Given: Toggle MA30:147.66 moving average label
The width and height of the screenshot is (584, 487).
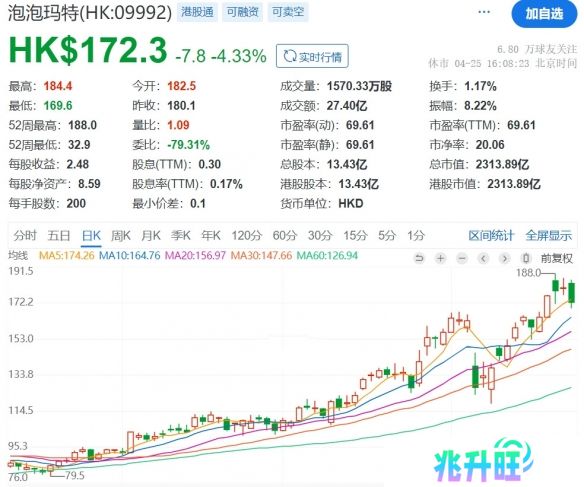Looking at the screenshot, I should click(x=261, y=255).
